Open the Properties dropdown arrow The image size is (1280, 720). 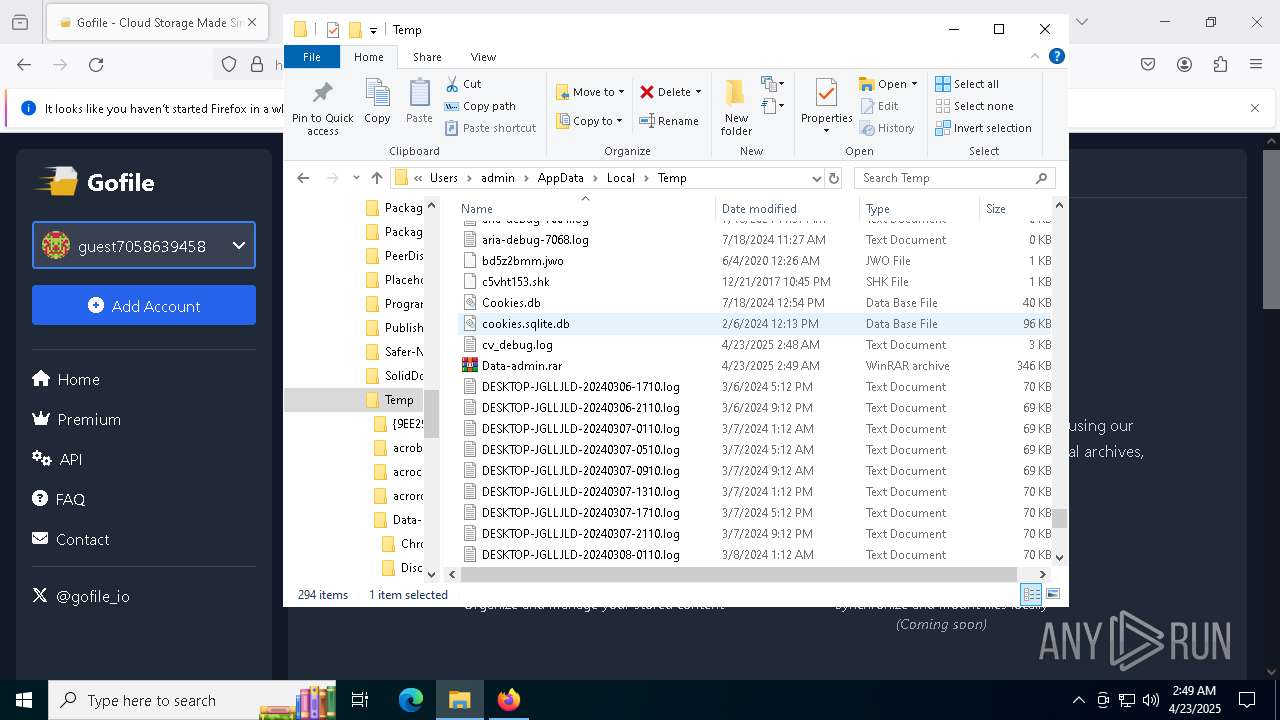click(826, 131)
